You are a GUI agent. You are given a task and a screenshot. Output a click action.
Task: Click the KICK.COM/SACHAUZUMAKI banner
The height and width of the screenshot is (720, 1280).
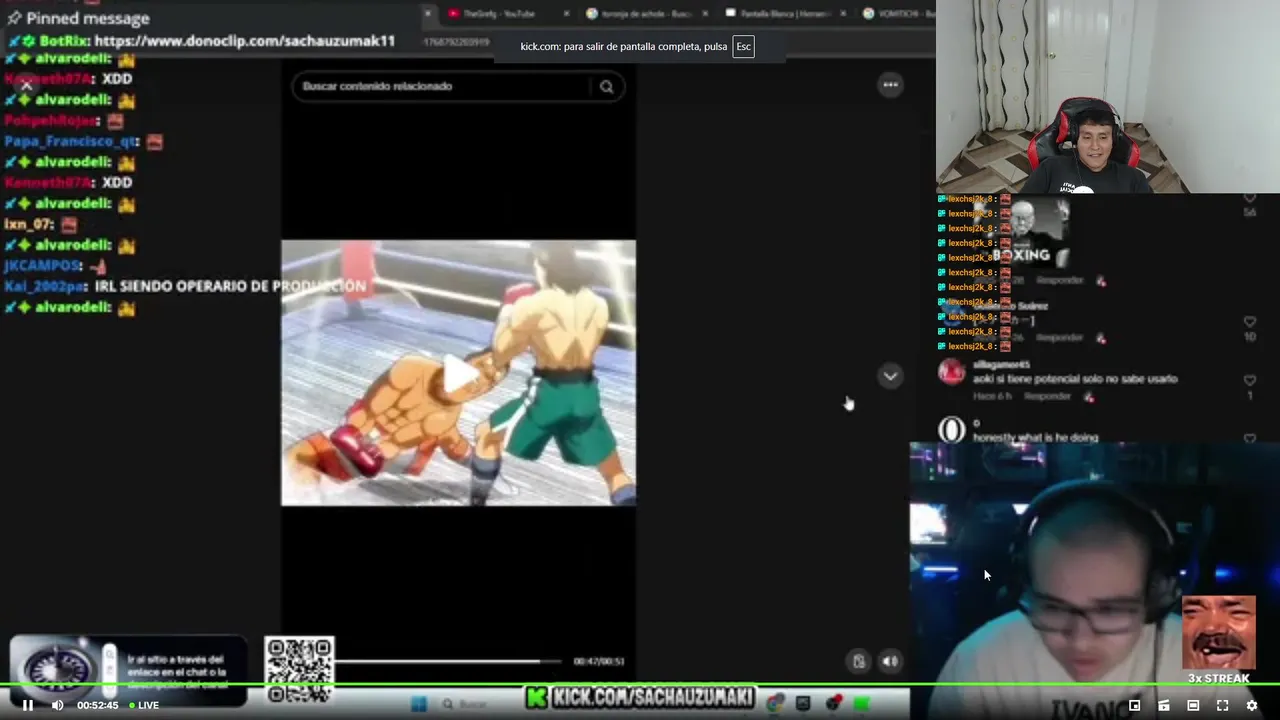[x=640, y=698]
